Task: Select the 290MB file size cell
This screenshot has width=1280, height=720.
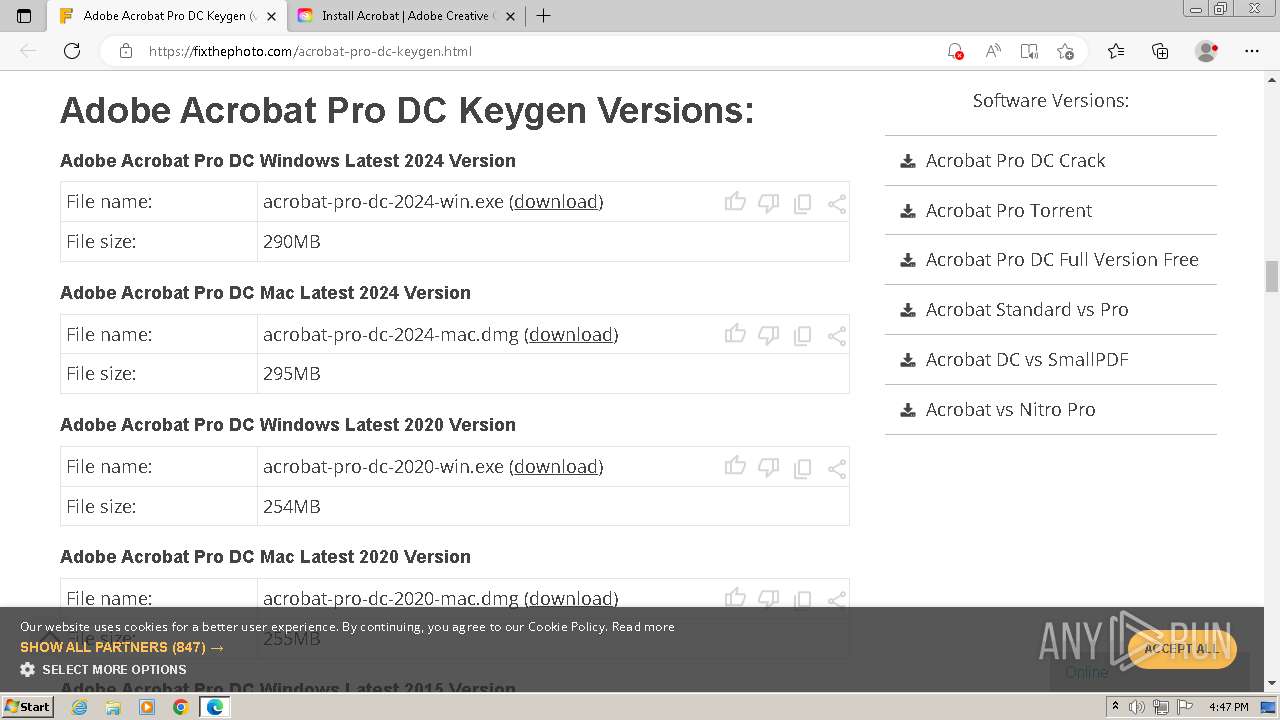Action: click(x=553, y=241)
